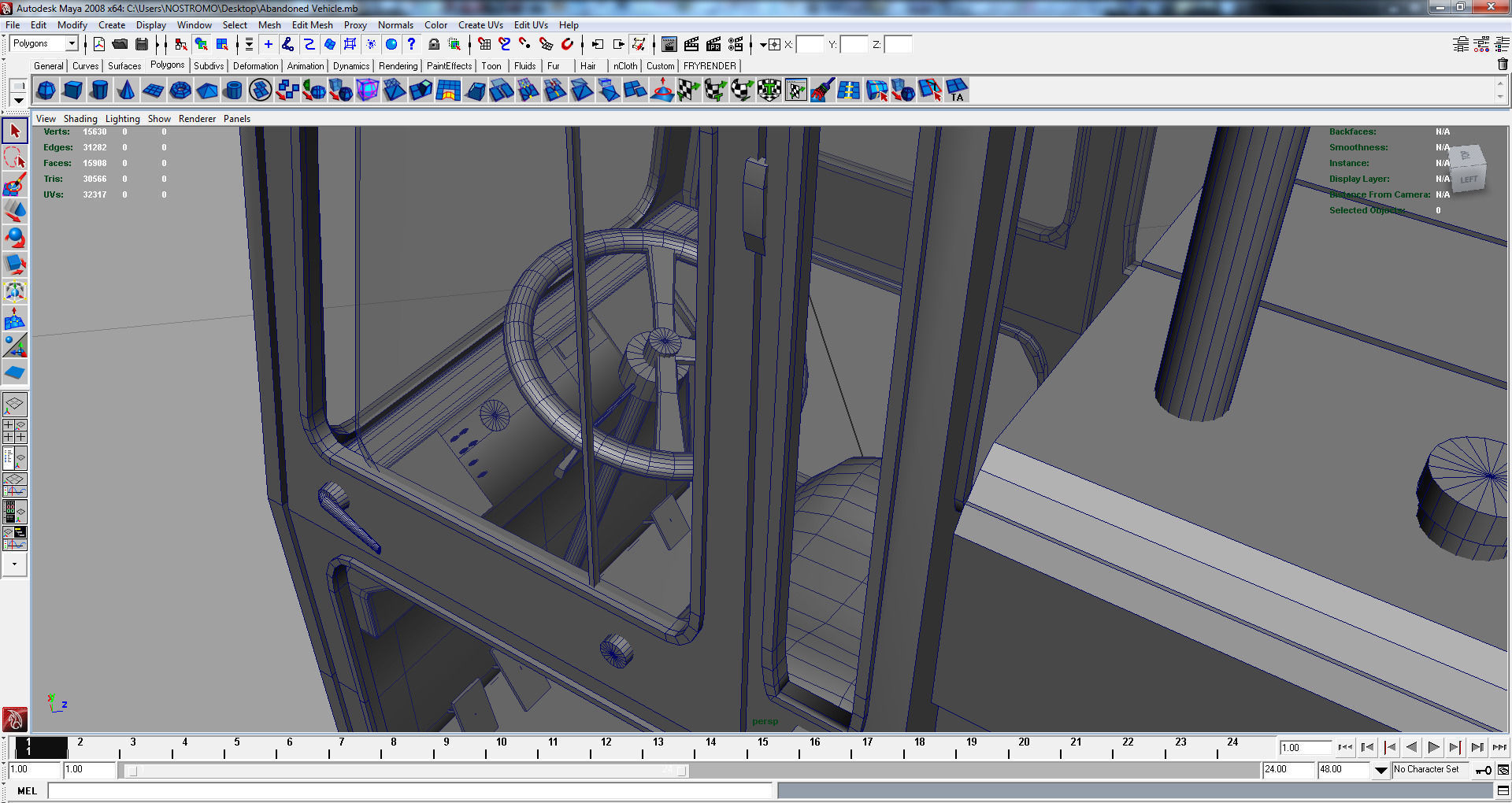This screenshot has width=1512, height=803.
Task: Toggle snap to points magnet
Action: click(x=525, y=44)
